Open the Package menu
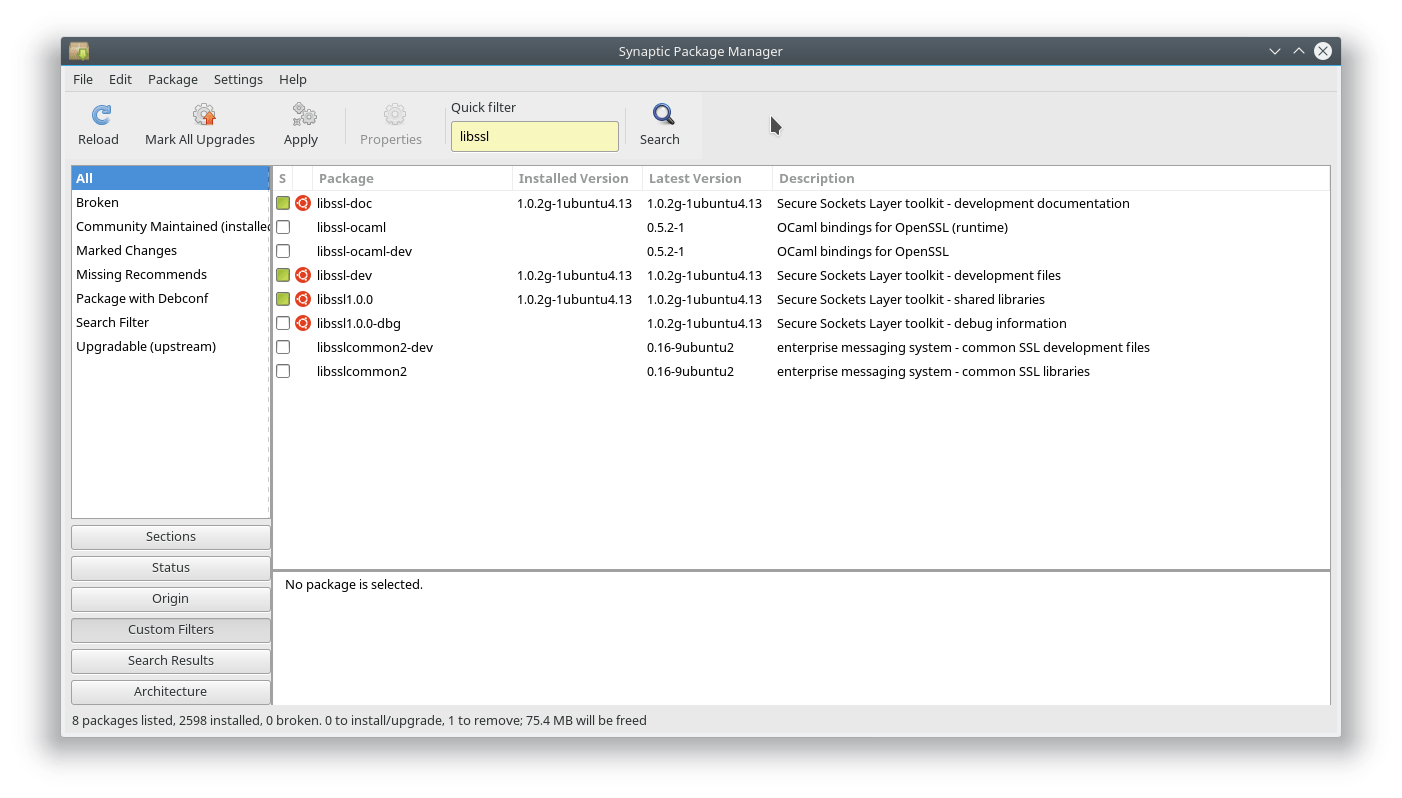 point(172,80)
